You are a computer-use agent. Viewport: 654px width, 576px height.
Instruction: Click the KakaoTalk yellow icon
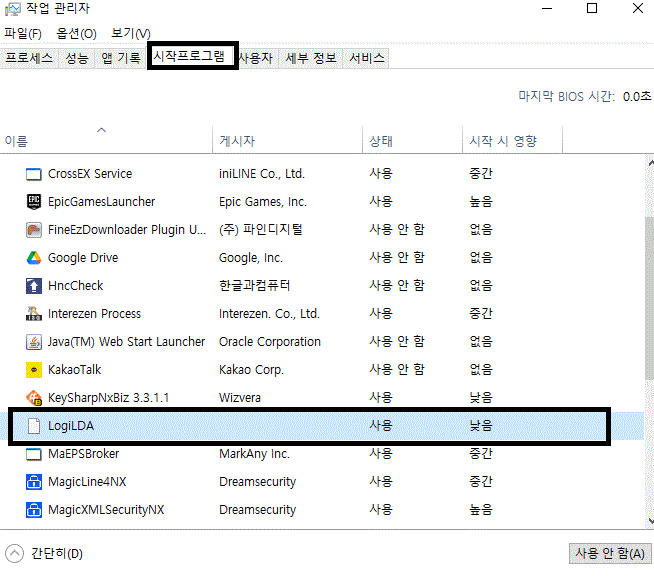pos(34,370)
